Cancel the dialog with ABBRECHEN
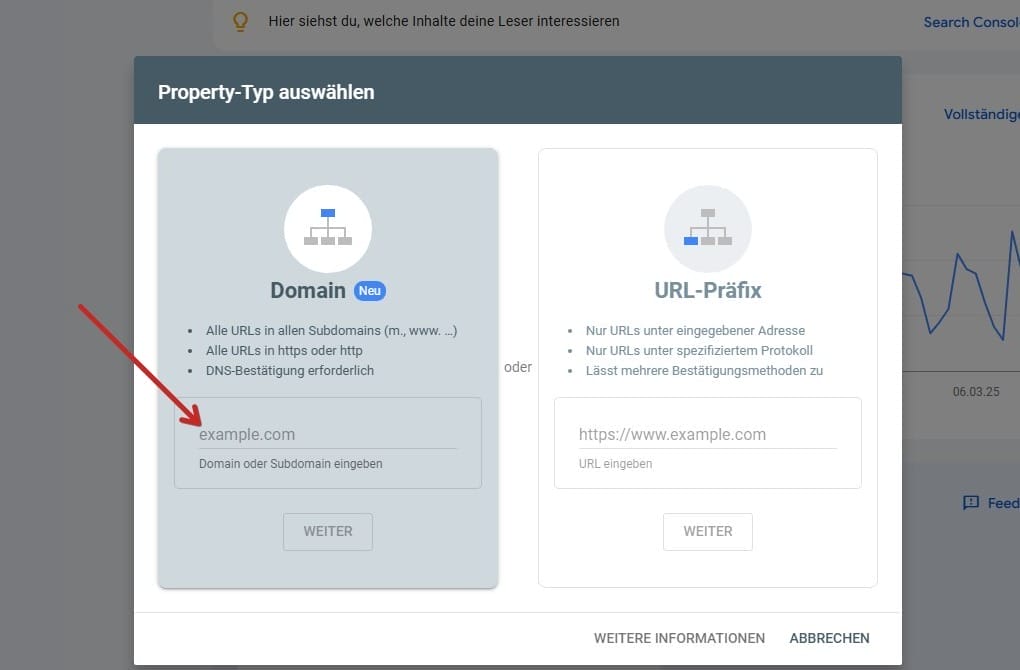The width and height of the screenshot is (1020, 670). [829, 638]
